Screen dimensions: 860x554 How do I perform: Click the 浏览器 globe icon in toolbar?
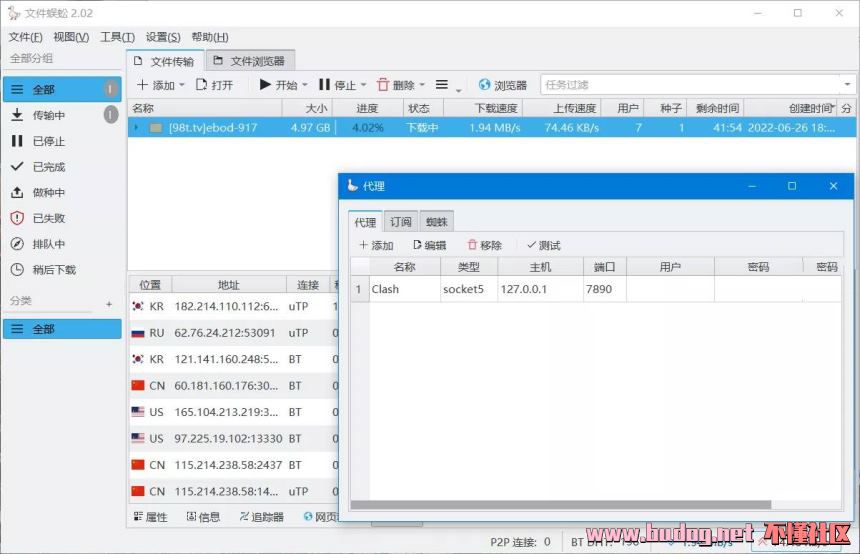tap(485, 85)
